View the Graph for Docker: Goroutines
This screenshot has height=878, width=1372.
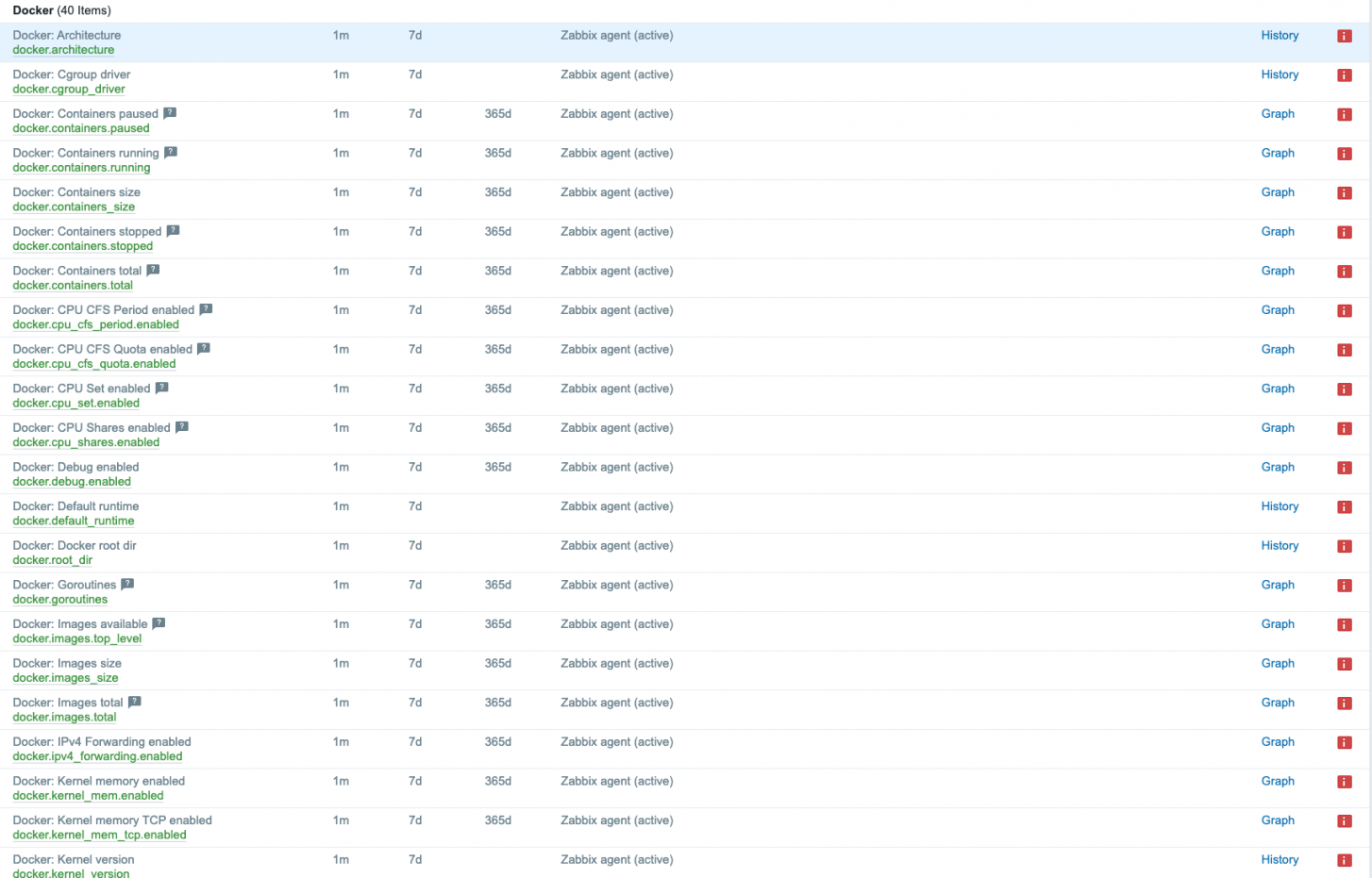tap(1278, 586)
